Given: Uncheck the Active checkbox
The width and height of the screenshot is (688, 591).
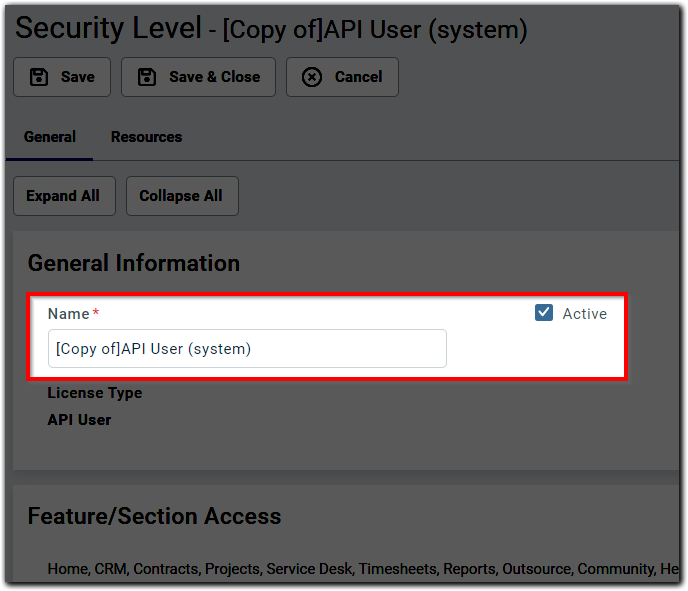Looking at the screenshot, I should click(x=544, y=313).
